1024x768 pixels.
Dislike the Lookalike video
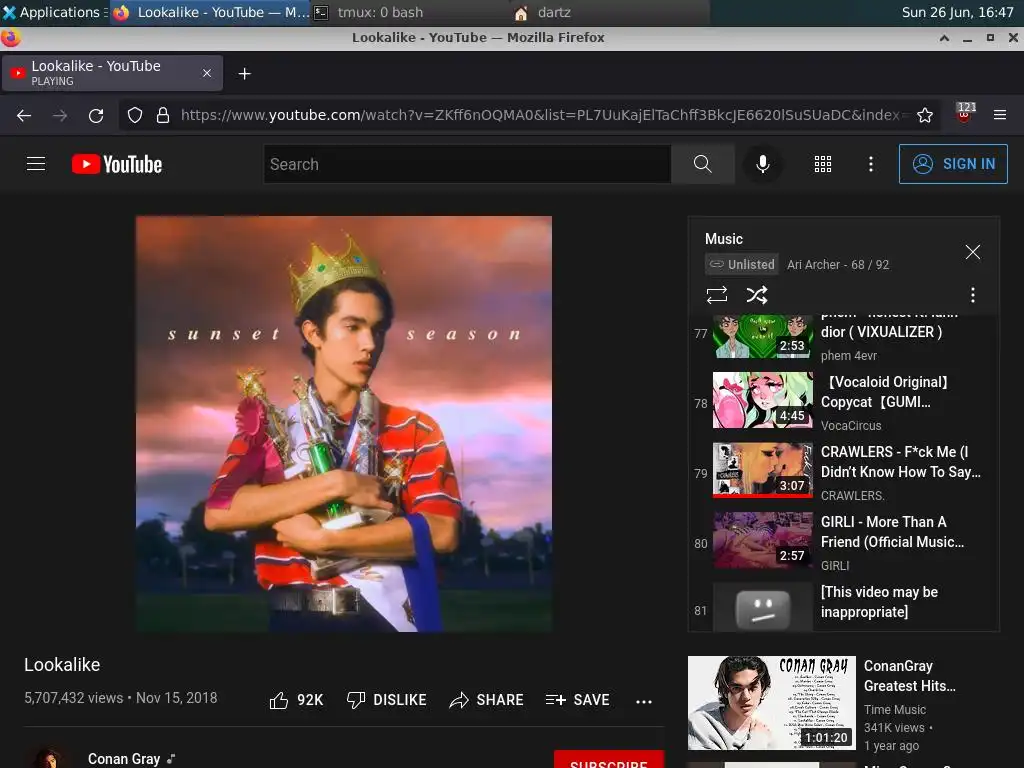(386, 700)
